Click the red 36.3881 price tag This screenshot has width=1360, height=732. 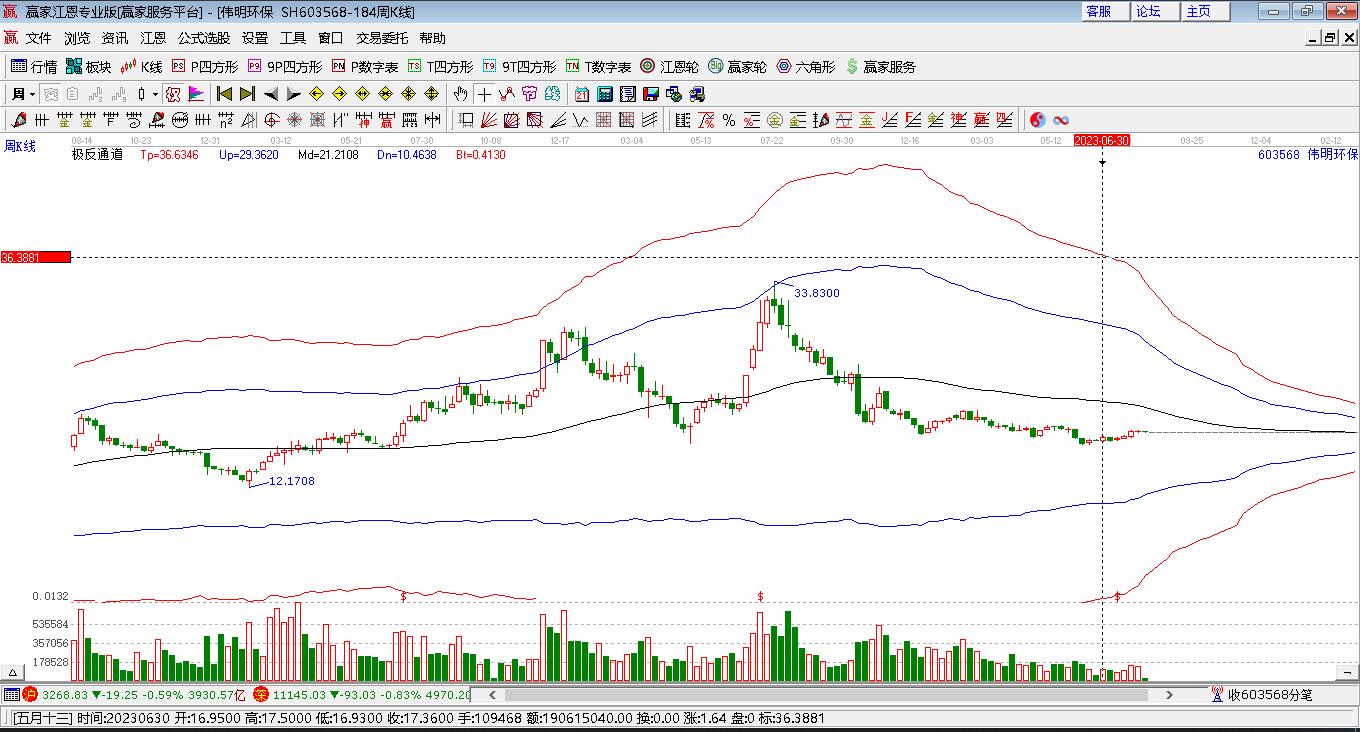pyautogui.click(x=36, y=257)
